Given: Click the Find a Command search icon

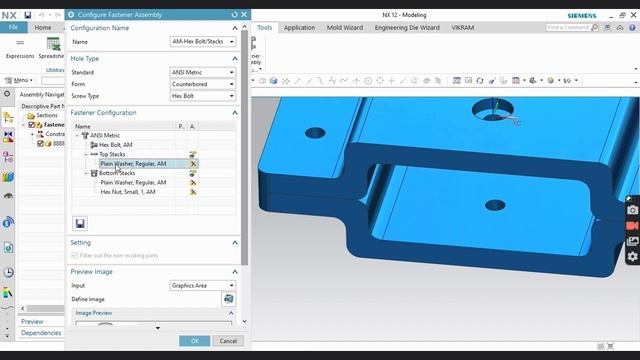Looking at the screenshot, I should tap(595, 27).
